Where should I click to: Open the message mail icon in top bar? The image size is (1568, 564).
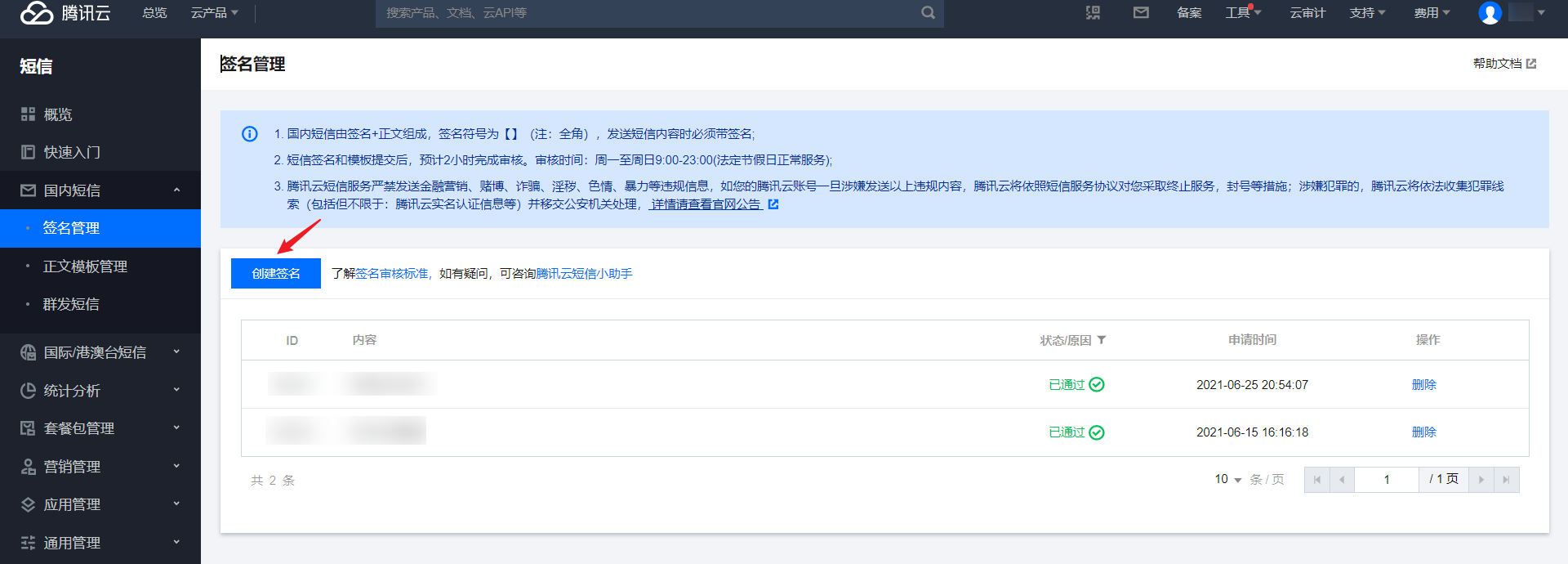(x=1141, y=12)
